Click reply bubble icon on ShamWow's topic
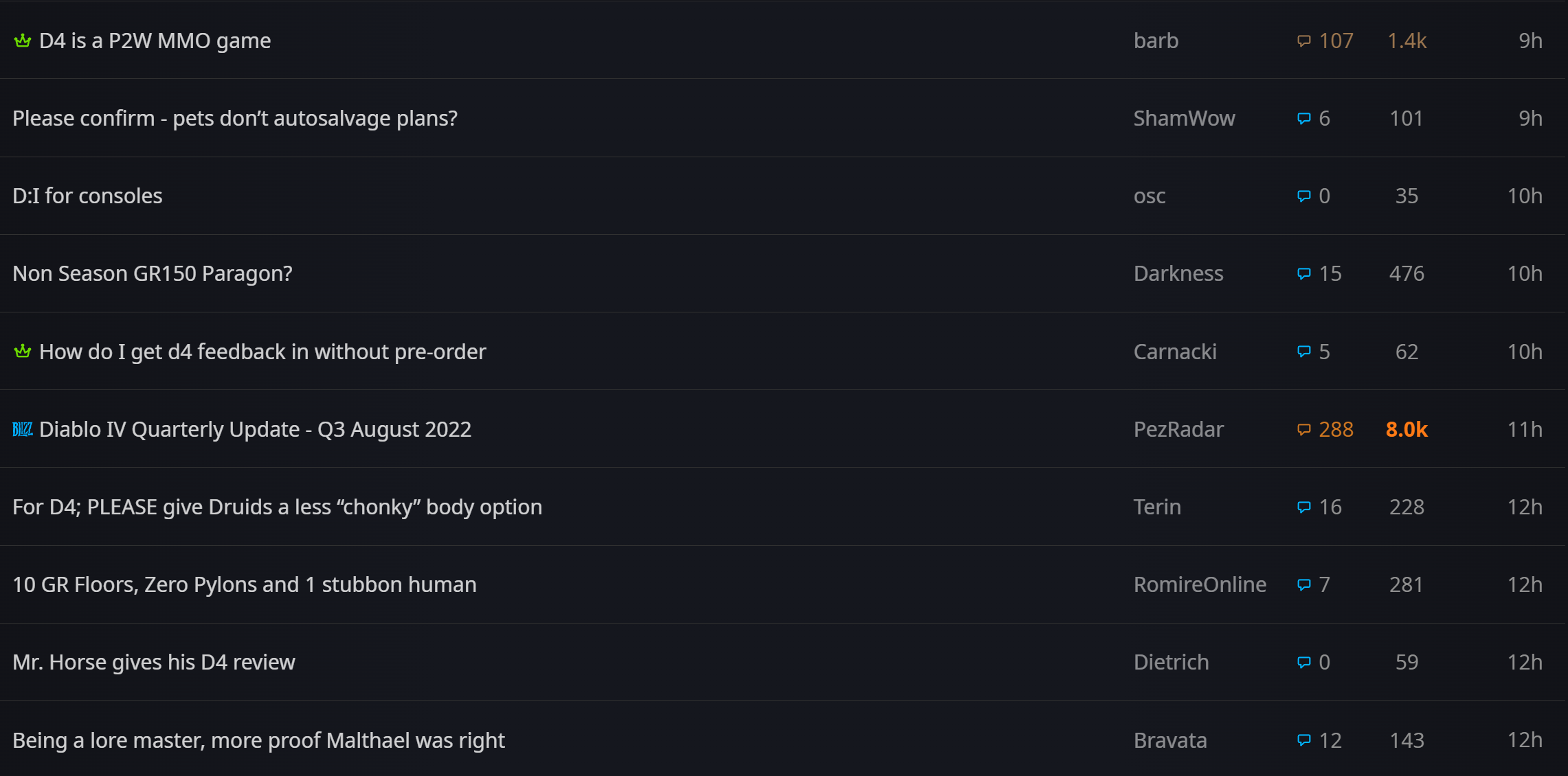This screenshot has height=776, width=1568. click(x=1303, y=119)
